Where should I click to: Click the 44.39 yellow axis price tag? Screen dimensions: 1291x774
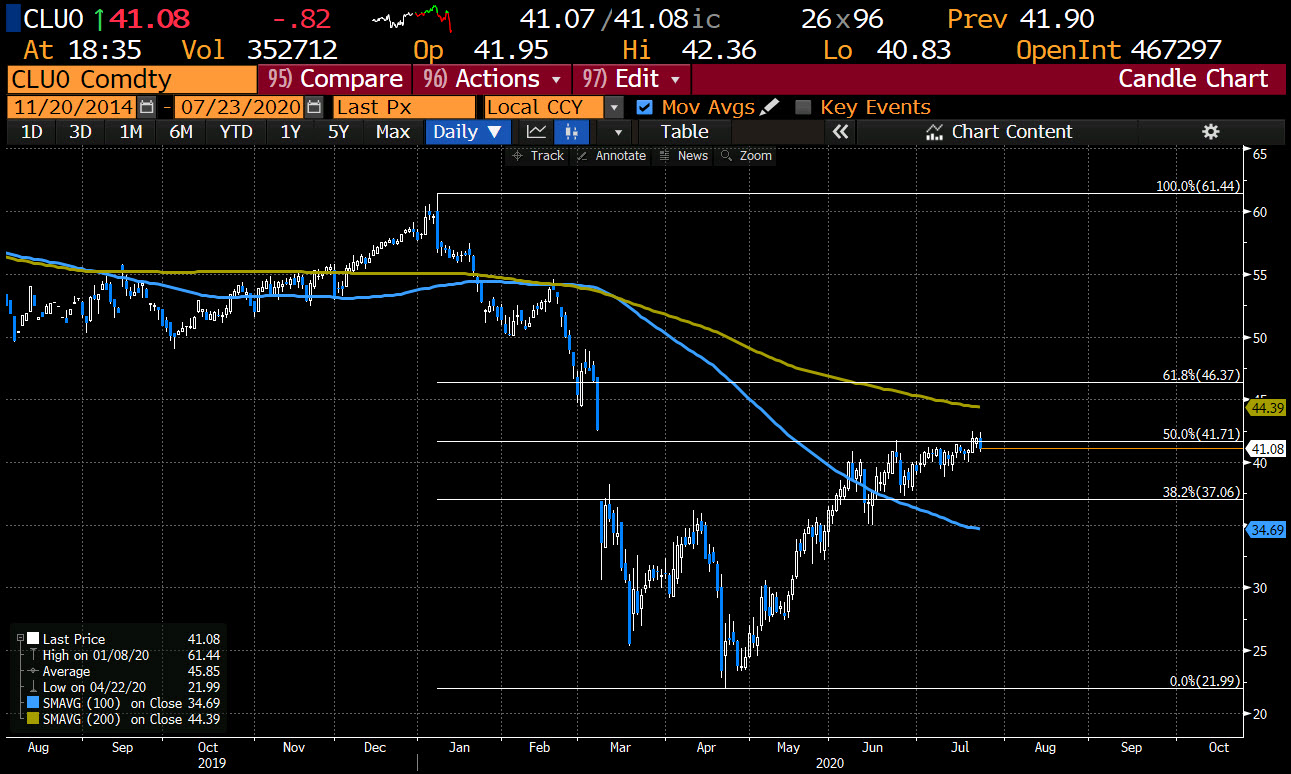coord(1267,407)
